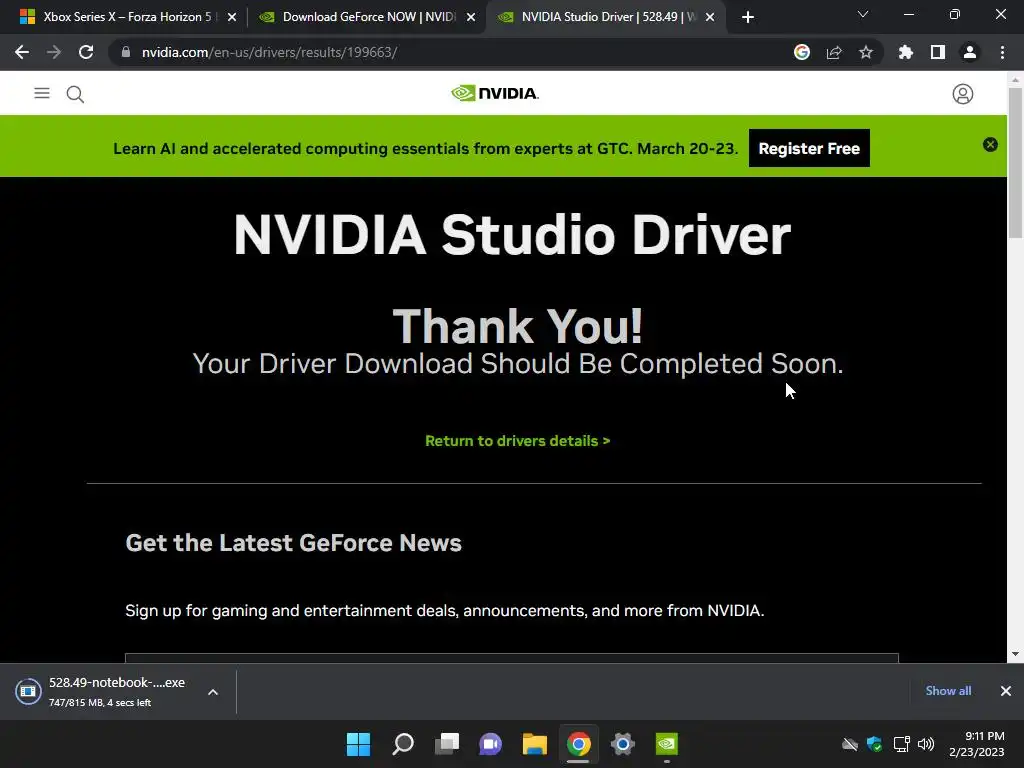Open Task View on taskbar

447,744
